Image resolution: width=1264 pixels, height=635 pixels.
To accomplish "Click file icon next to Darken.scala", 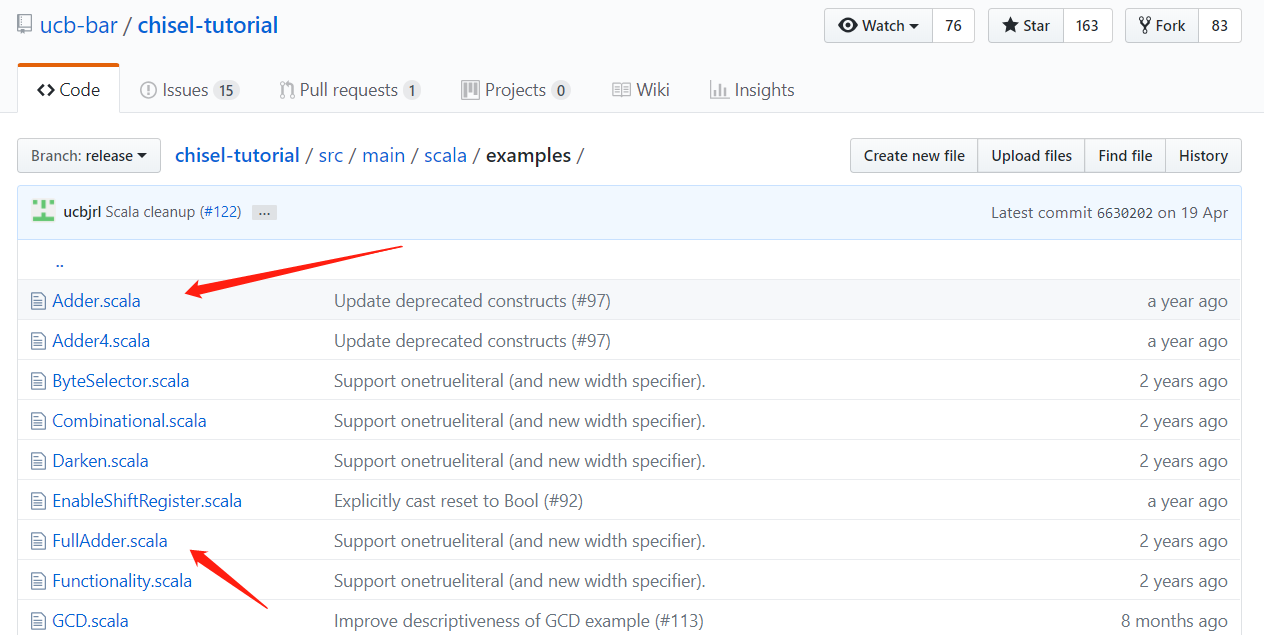I will point(38,461).
